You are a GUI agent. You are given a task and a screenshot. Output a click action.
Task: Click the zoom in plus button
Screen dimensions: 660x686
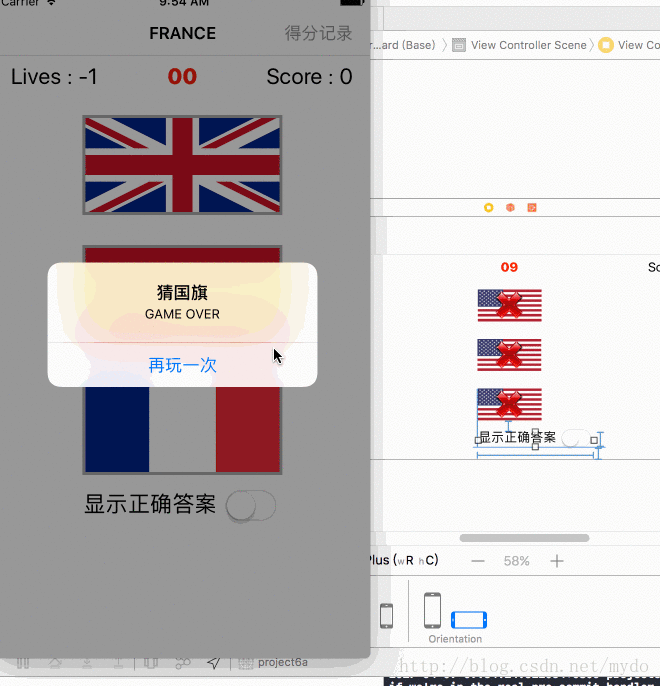point(557,561)
